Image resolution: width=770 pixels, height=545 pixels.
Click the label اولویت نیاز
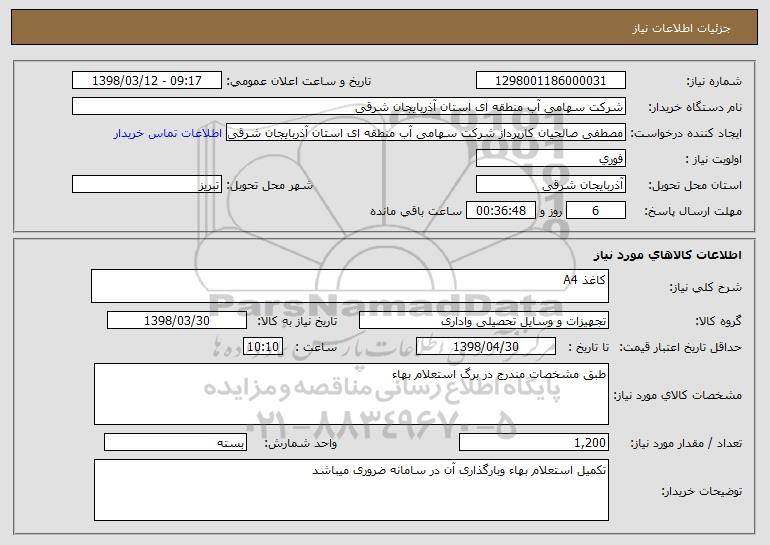click(714, 160)
